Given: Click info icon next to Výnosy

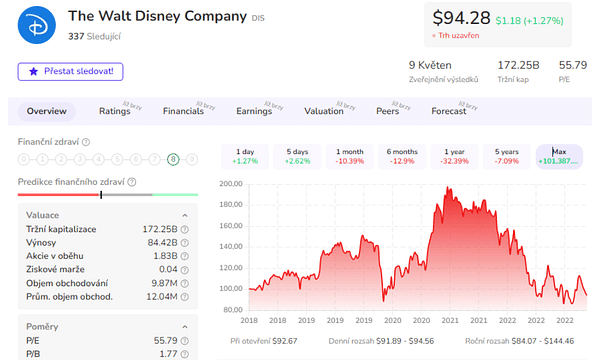Looking at the screenshot, I should pyautogui.click(x=184, y=243).
